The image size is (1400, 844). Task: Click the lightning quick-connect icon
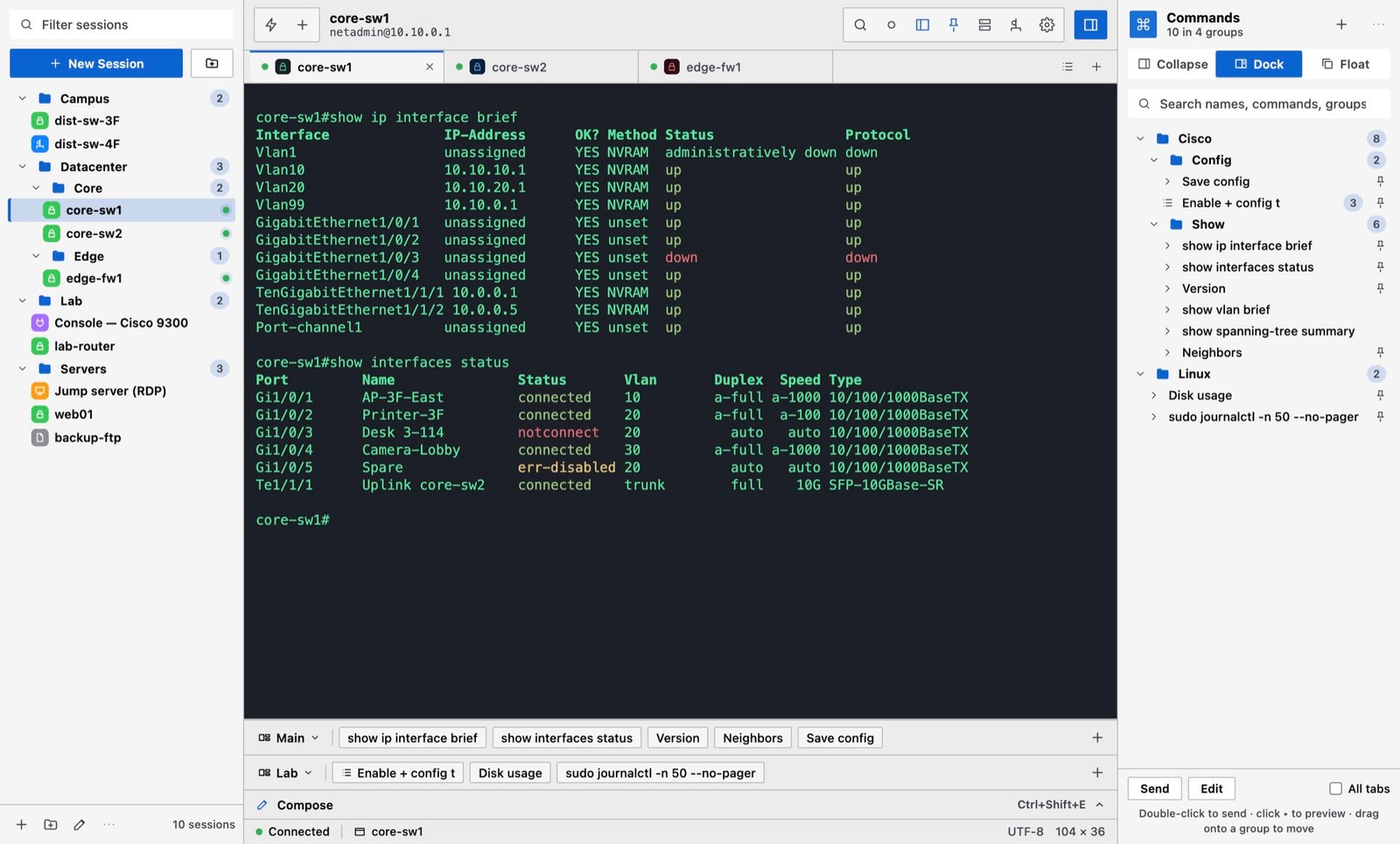coord(271,25)
